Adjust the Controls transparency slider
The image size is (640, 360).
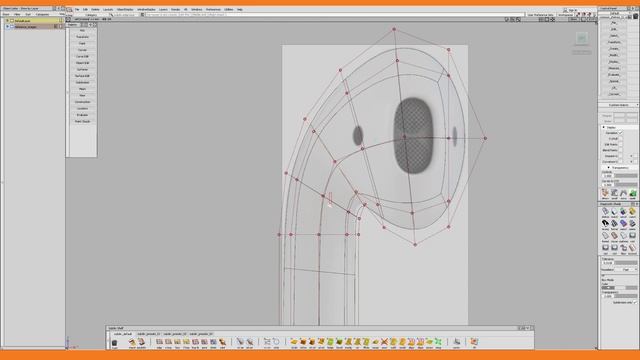[x=626, y=176]
